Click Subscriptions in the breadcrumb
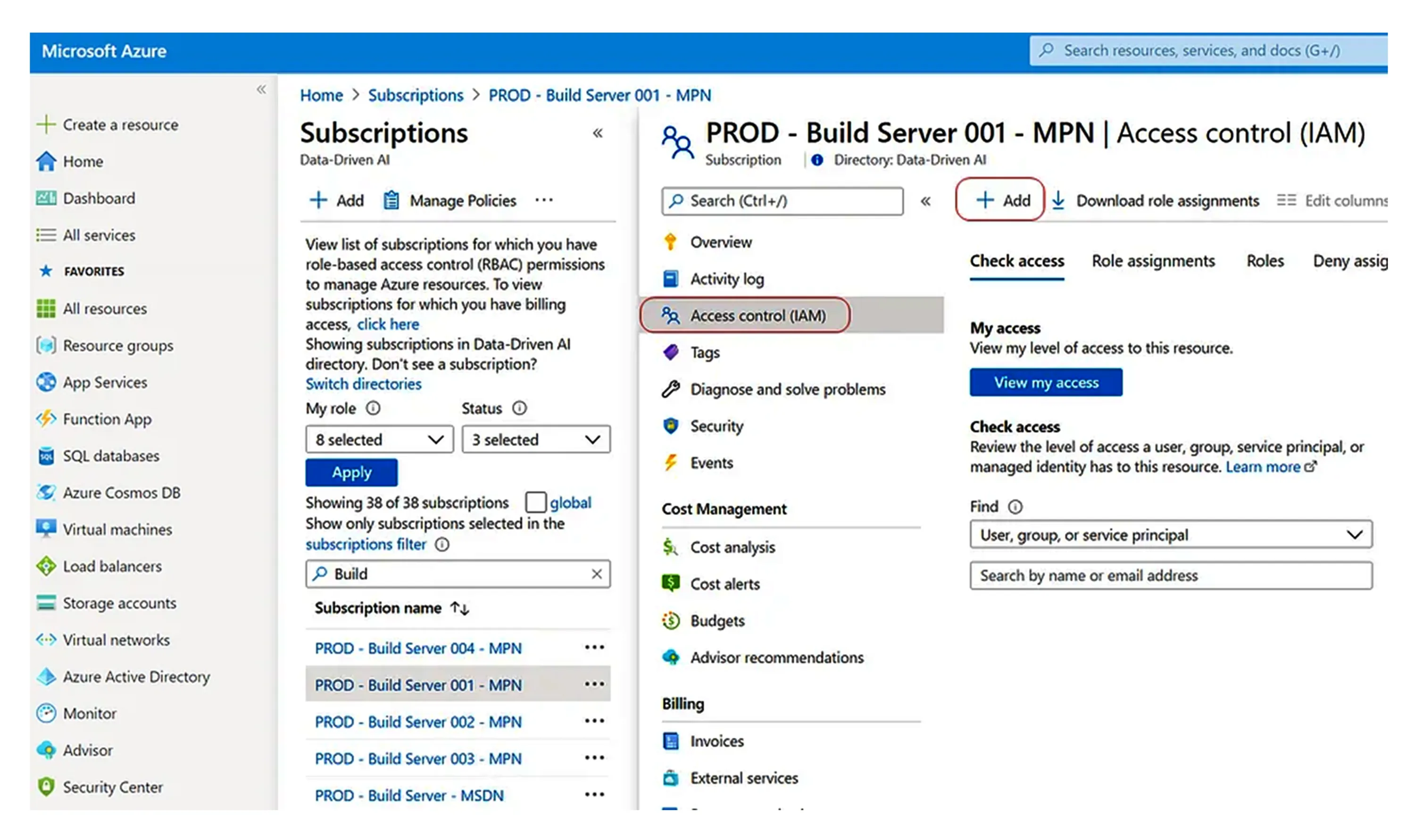The image size is (1415, 840). pyautogui.click(x=416, y=95)
